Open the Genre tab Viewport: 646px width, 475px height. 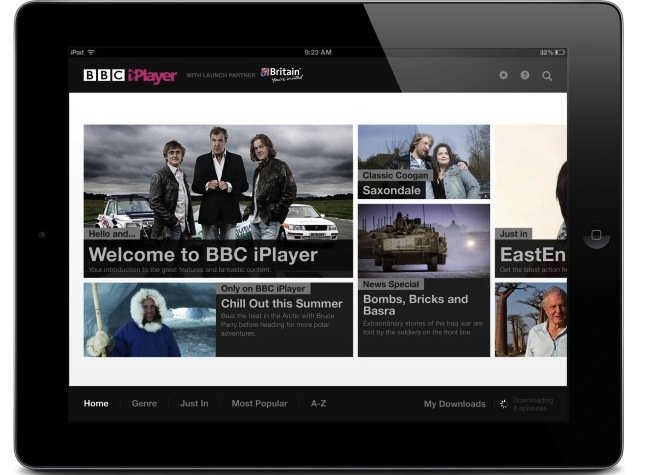tap(144, 404)
